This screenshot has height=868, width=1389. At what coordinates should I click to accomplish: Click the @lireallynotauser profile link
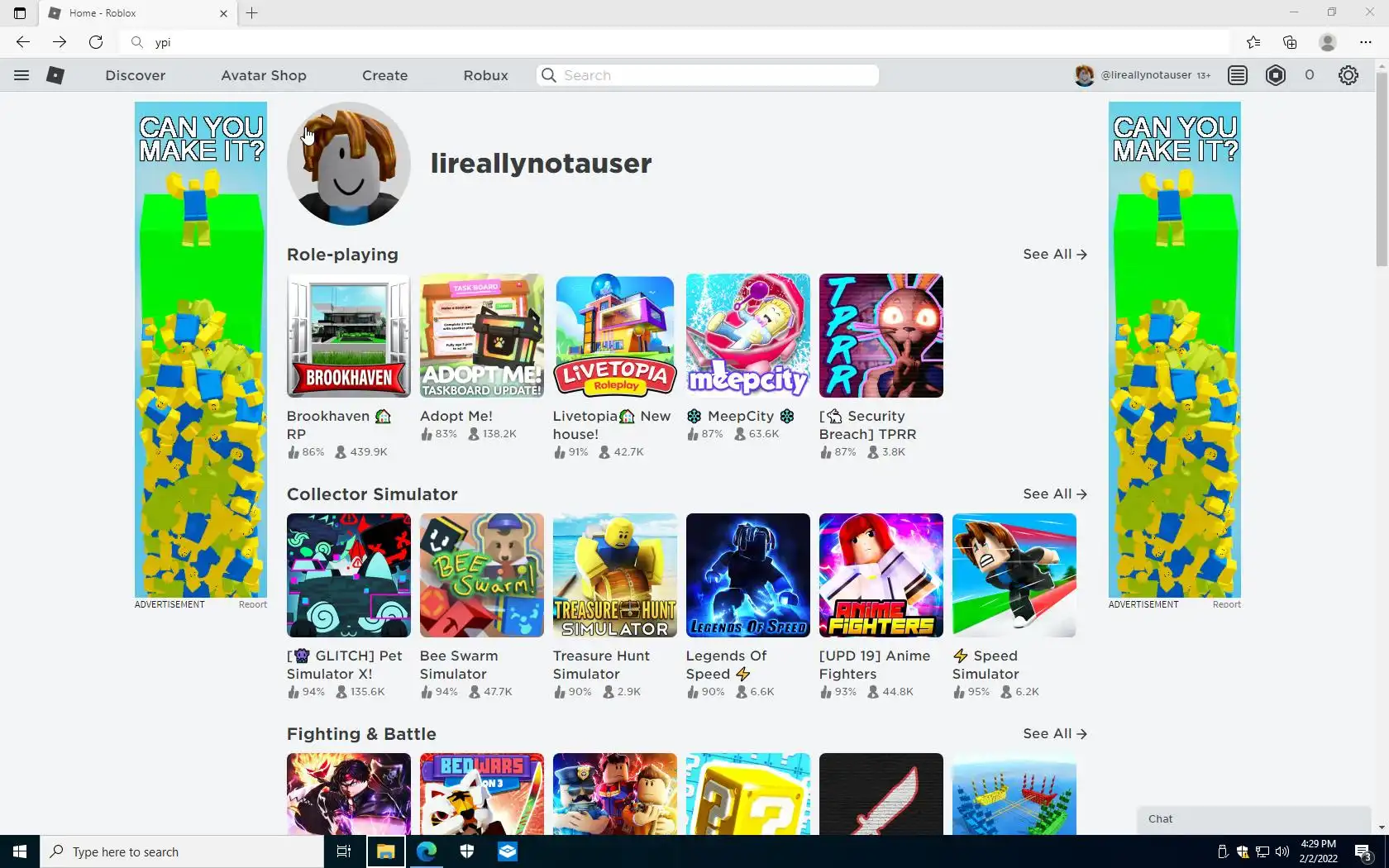coord(1146,75)
